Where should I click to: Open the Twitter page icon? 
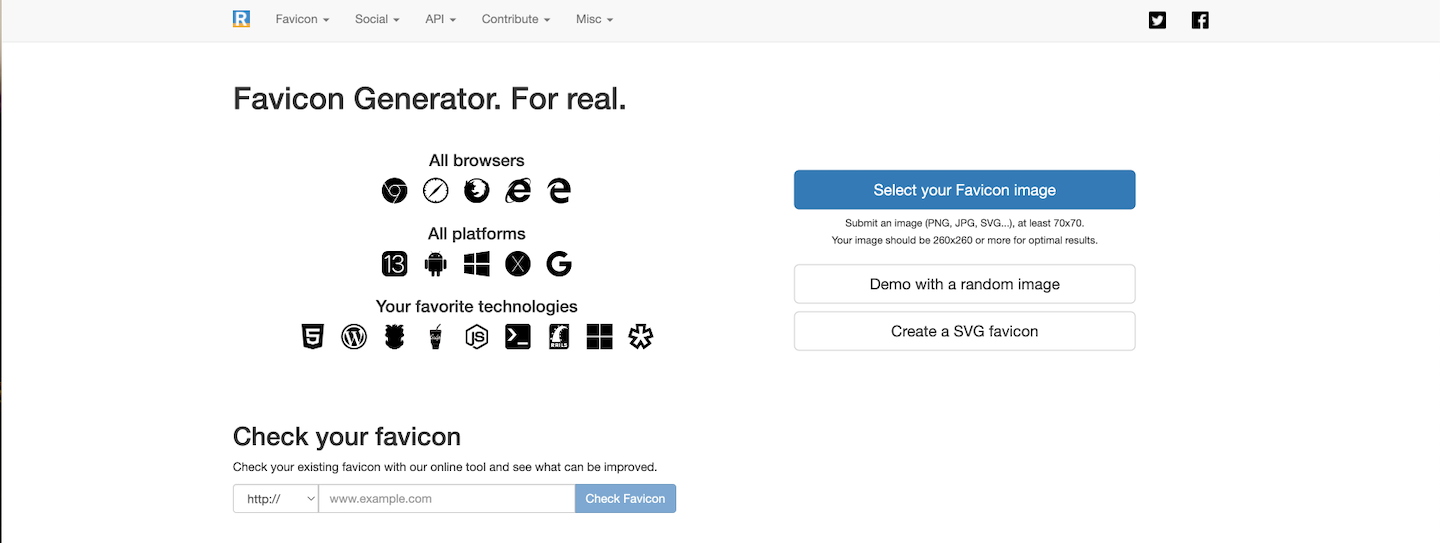coord(1157,20)
